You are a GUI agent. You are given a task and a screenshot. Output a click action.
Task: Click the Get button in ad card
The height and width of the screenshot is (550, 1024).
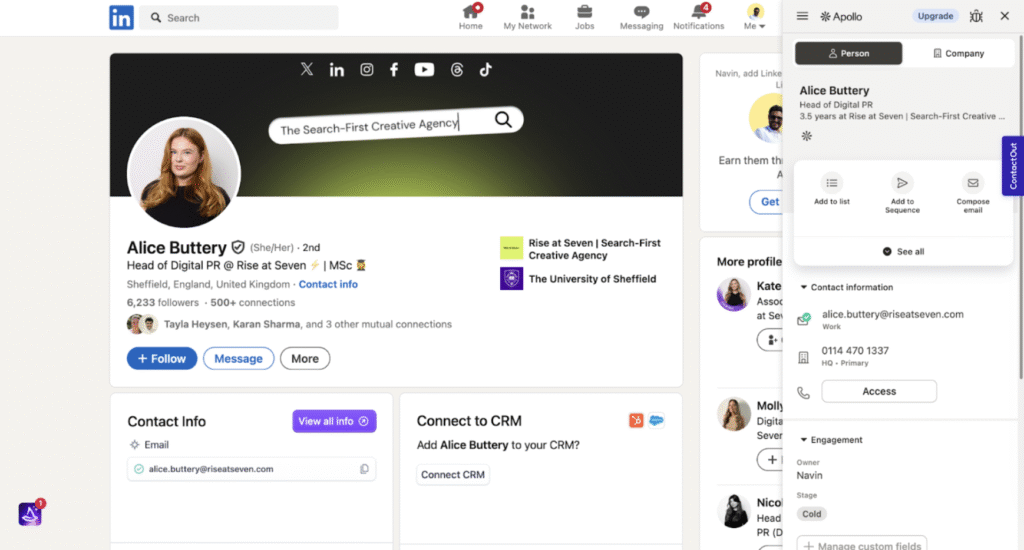(x=767, y=202)
